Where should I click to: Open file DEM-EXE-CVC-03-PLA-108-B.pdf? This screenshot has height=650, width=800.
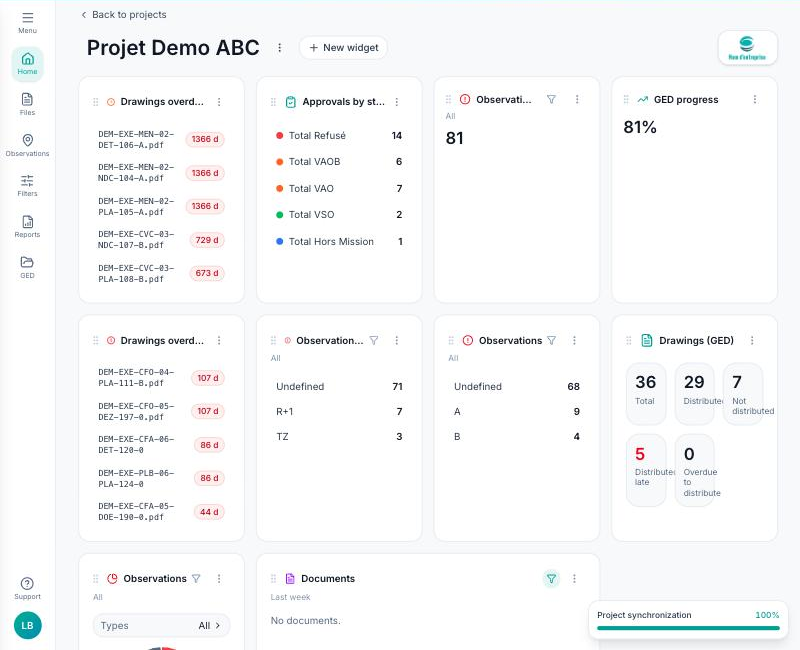pos(136,273)
